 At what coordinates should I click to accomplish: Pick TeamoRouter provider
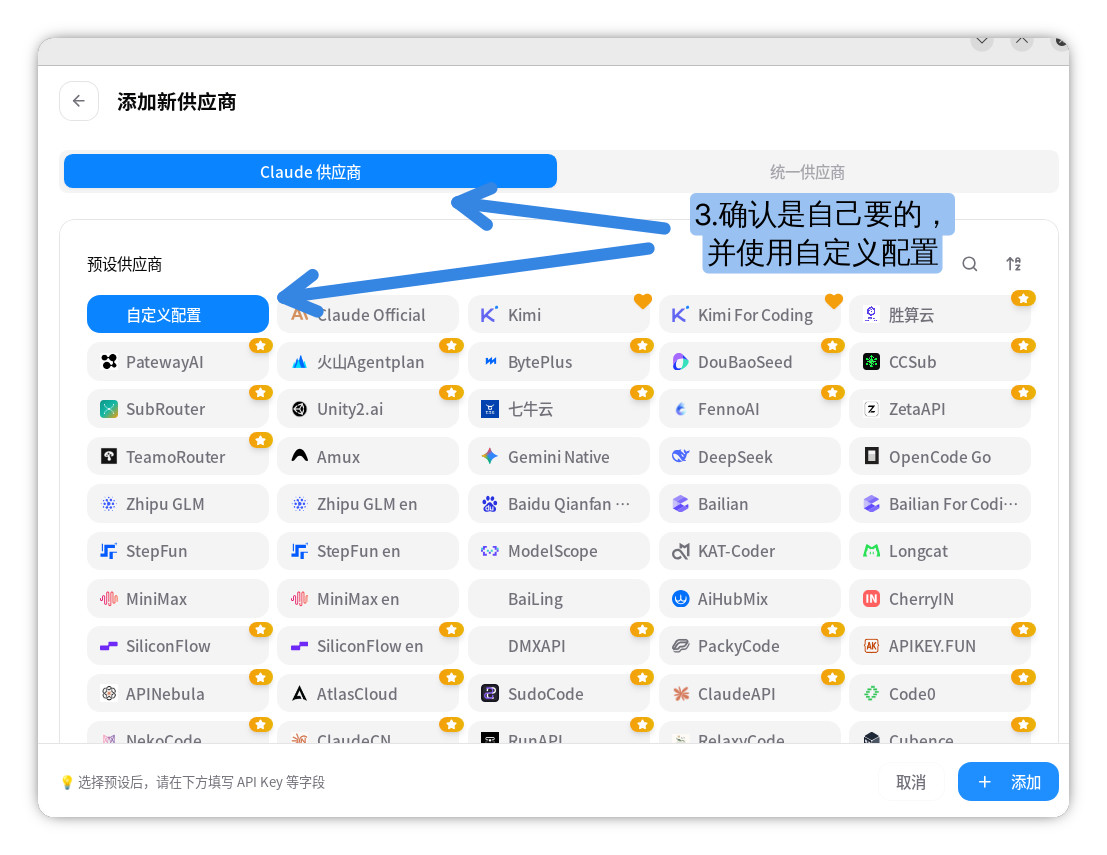(x=178, y=456)
